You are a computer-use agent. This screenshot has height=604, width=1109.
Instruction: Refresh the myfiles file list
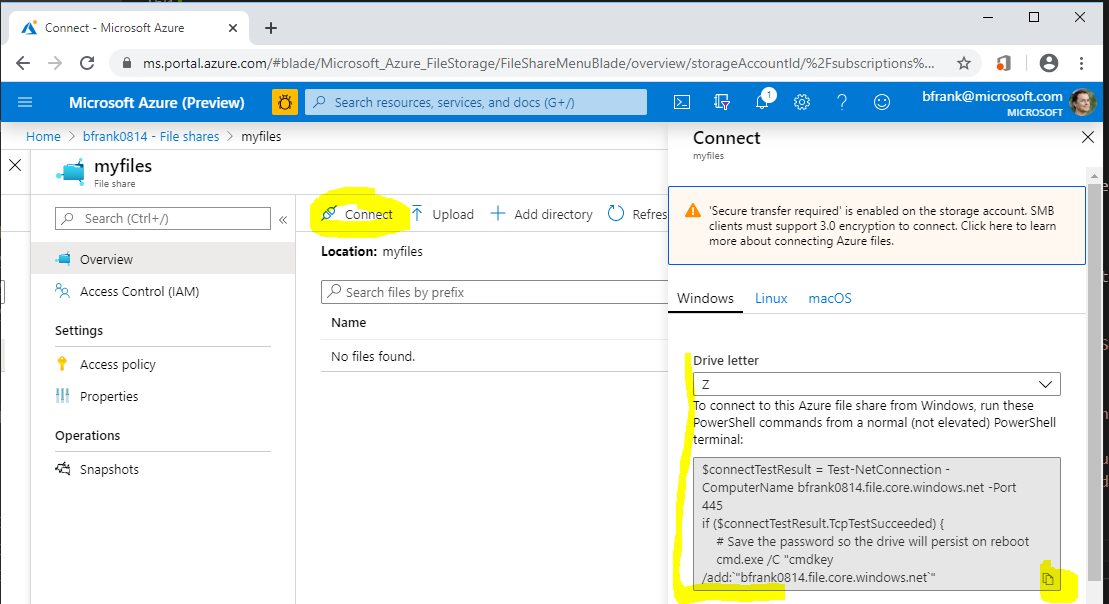tap(617, 213)
